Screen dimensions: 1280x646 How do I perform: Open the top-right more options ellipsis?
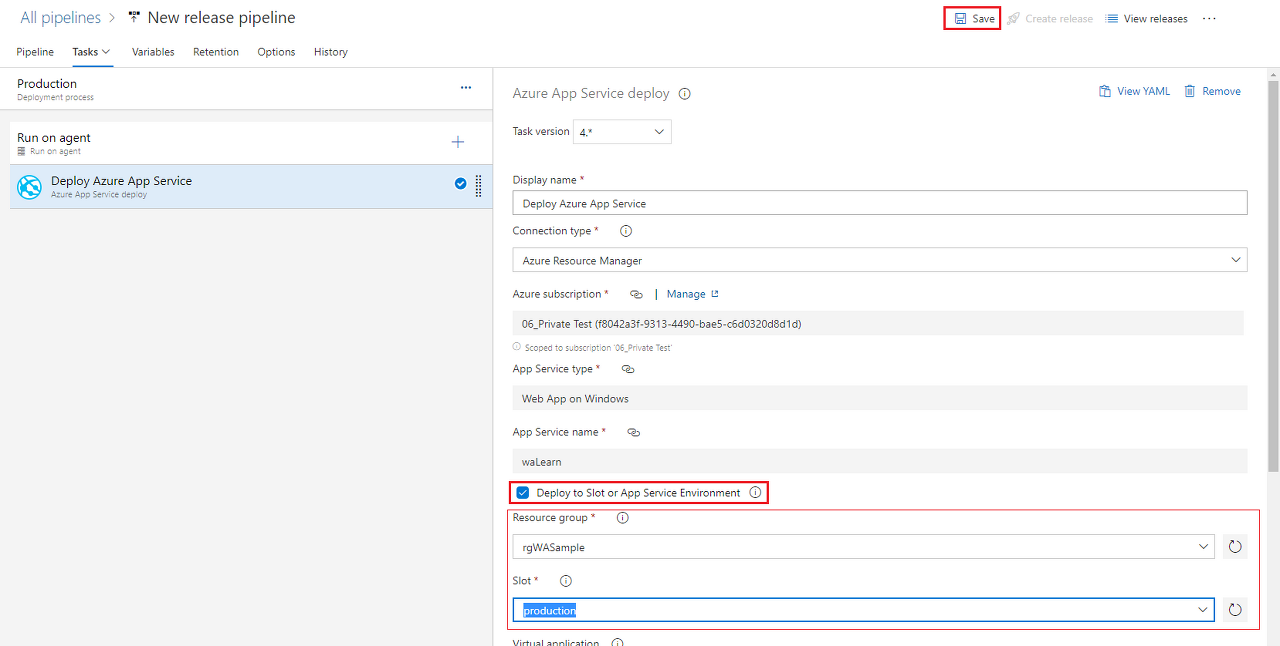point(1210,19)
